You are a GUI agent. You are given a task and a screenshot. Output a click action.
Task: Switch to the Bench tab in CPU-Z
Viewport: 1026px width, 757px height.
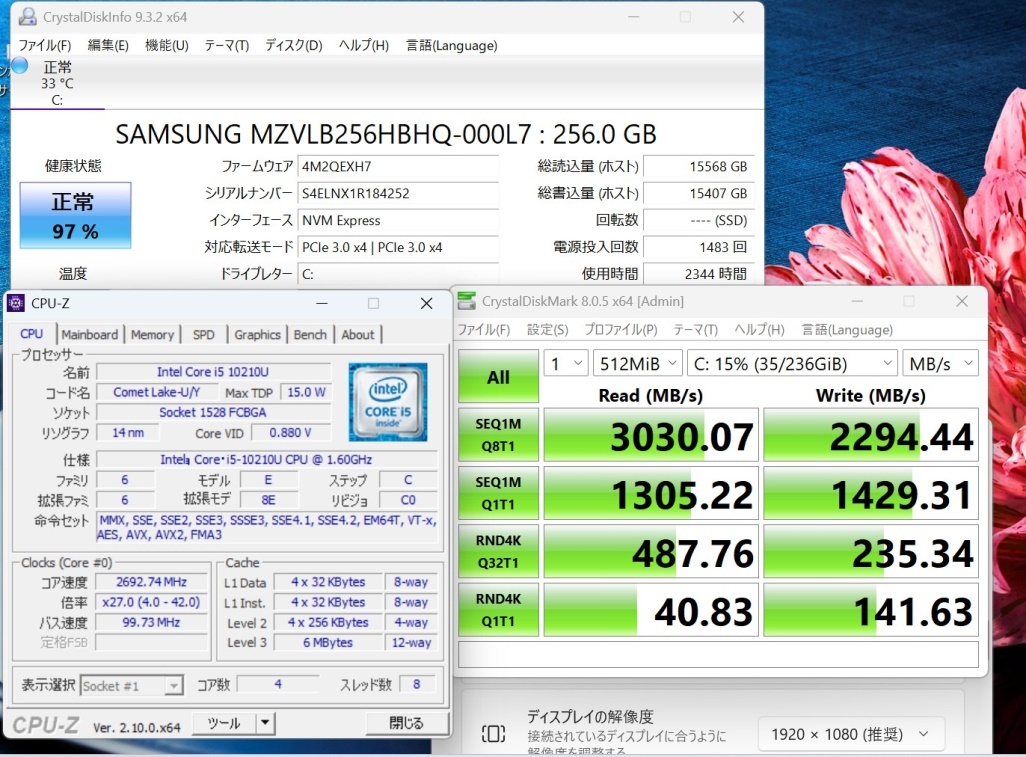310,334
